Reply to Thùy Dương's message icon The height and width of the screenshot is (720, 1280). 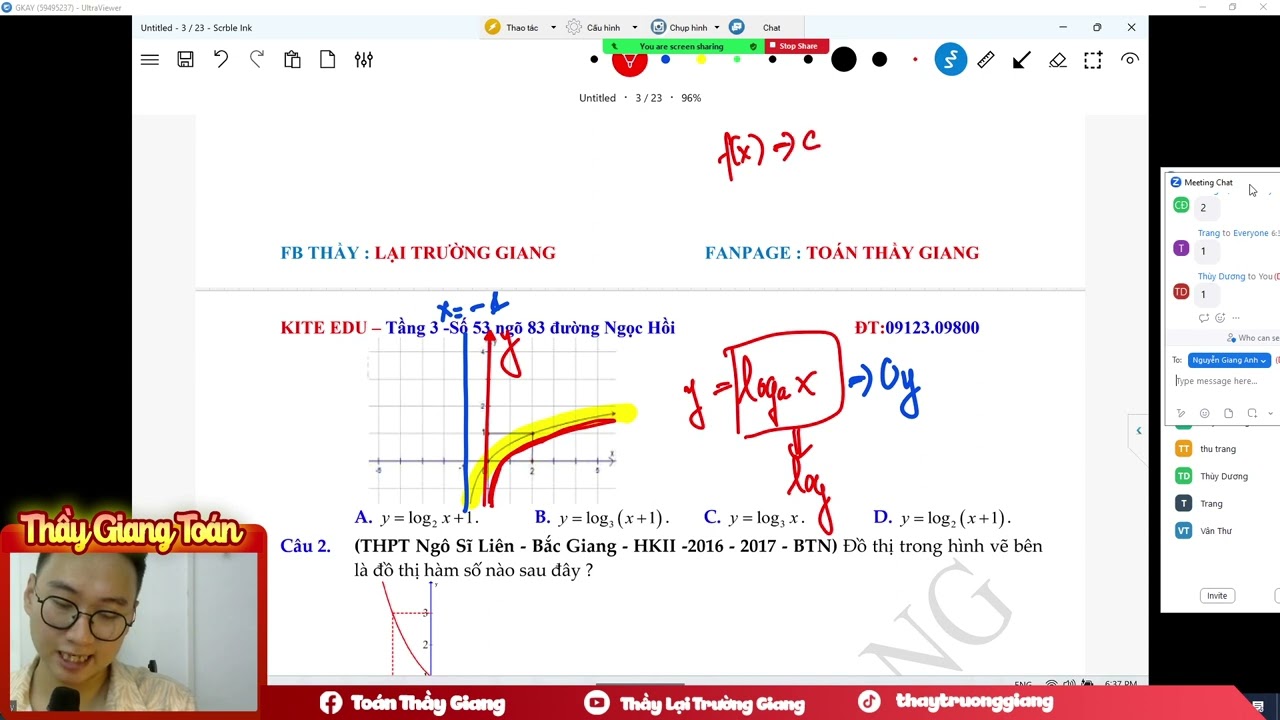(x=1204, y=318)
